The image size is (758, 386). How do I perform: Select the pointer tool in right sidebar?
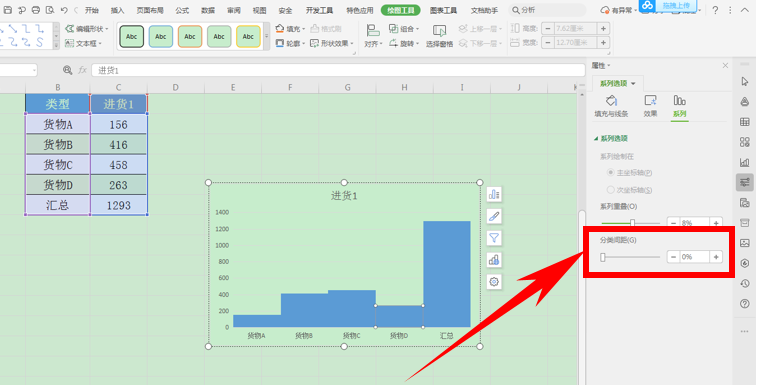coord(744,81)
